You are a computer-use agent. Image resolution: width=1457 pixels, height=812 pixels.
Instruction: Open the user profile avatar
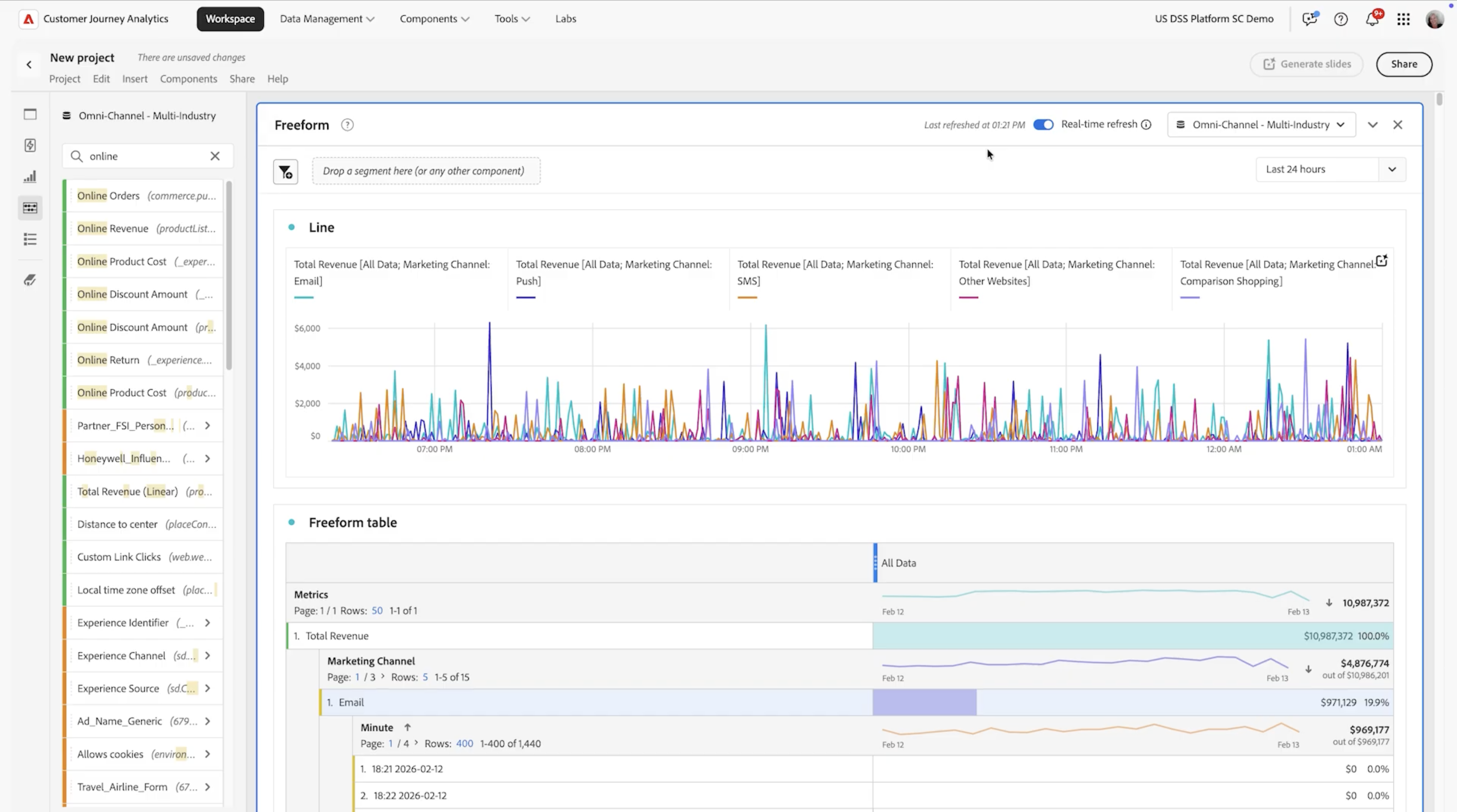[x=1434, y=19]
